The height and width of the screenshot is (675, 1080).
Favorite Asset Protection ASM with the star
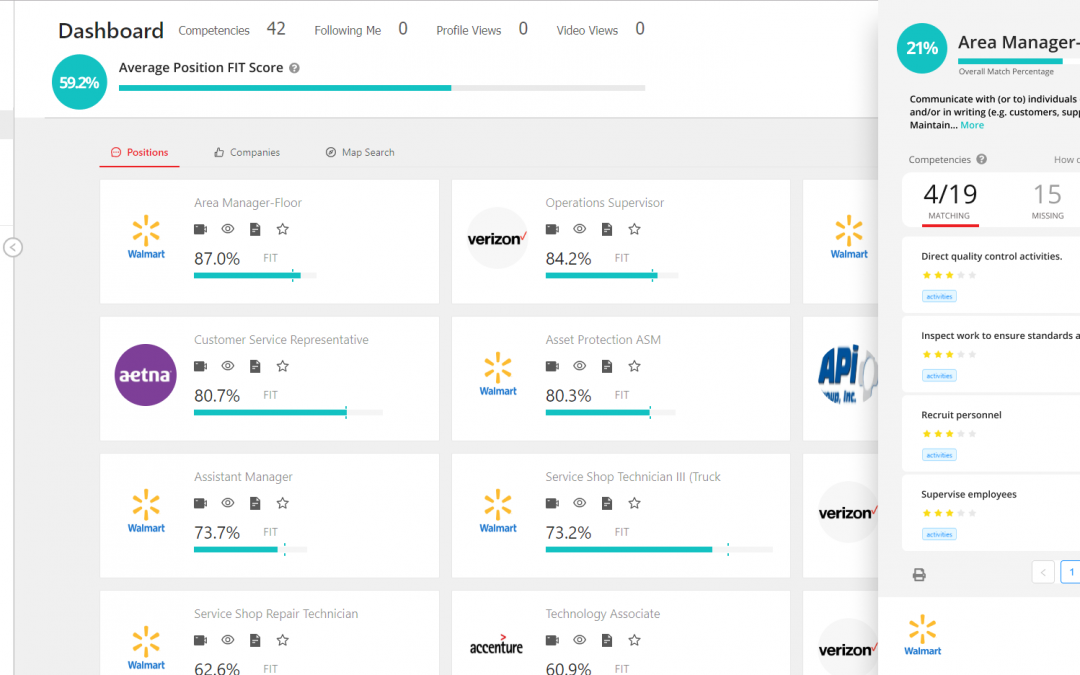634,366
